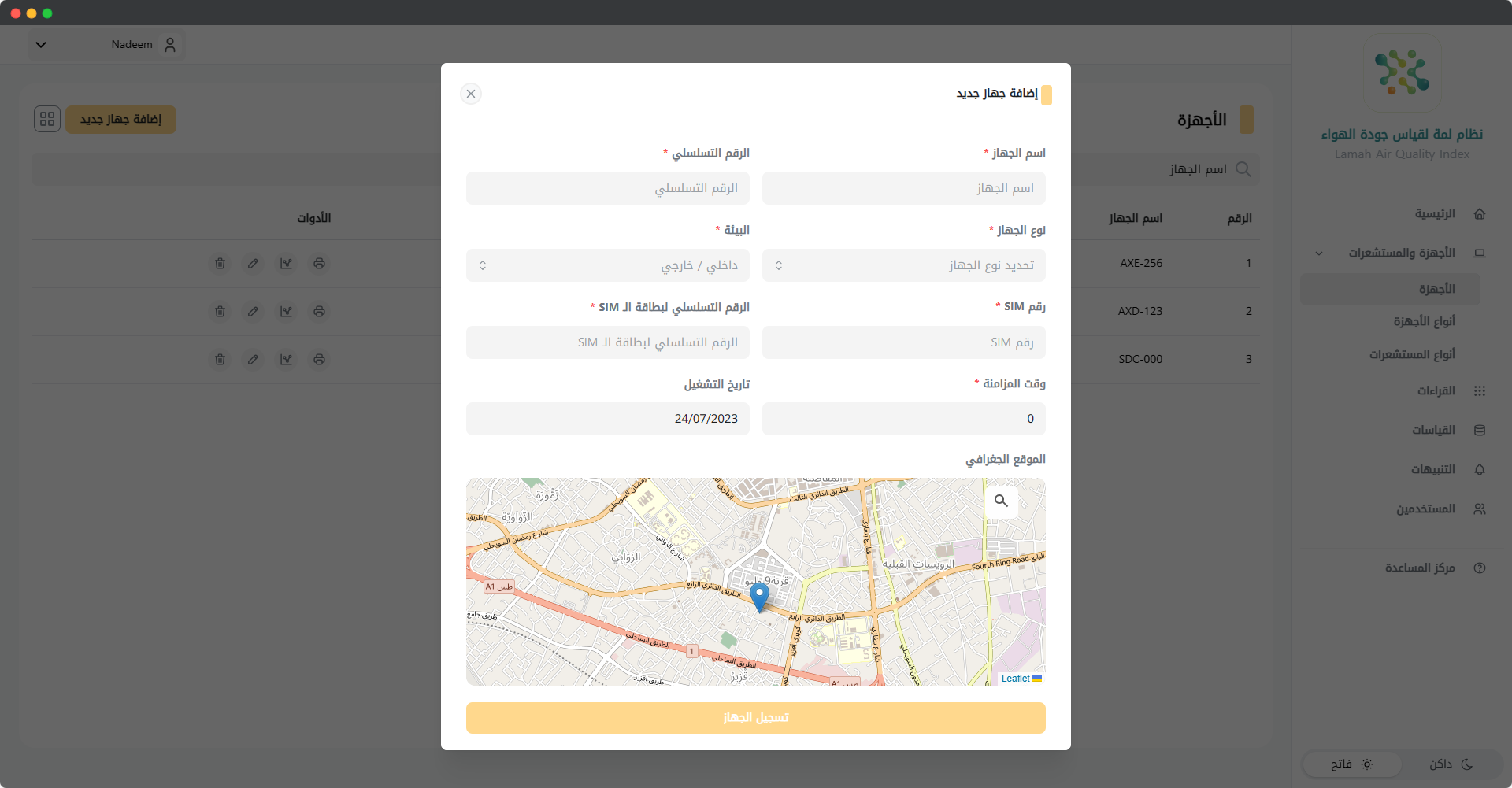Switch to داكن dark theme
The height and width of the screenshot is (788, 1512).
(x=1451, y=764)
